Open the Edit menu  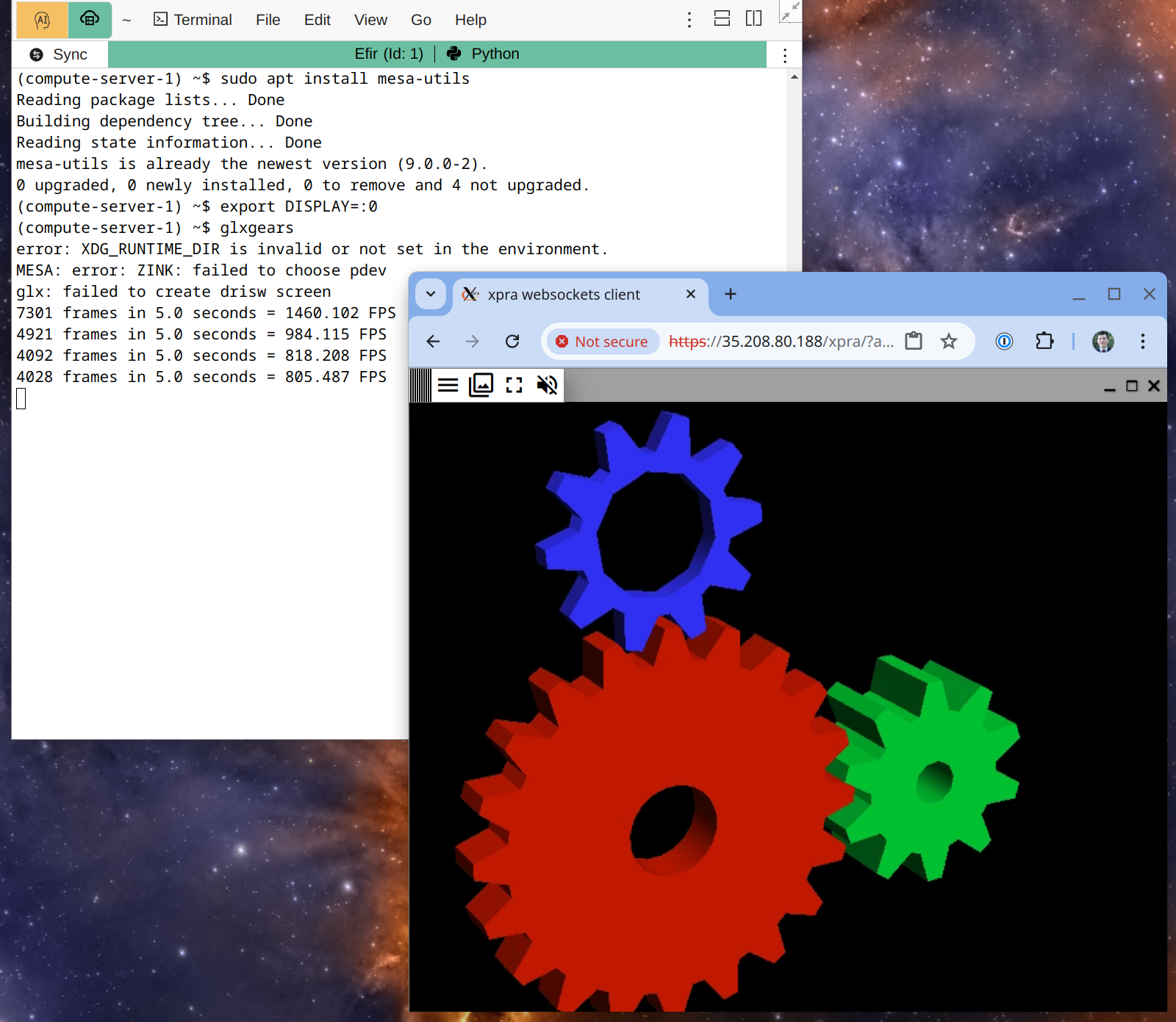click(317, 20)
